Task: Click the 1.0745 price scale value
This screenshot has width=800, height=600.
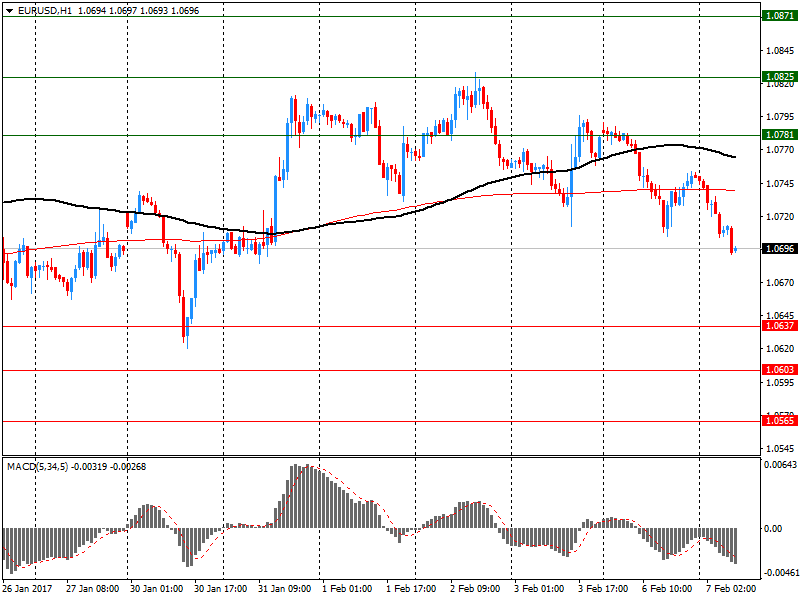Action: [780, 184]
